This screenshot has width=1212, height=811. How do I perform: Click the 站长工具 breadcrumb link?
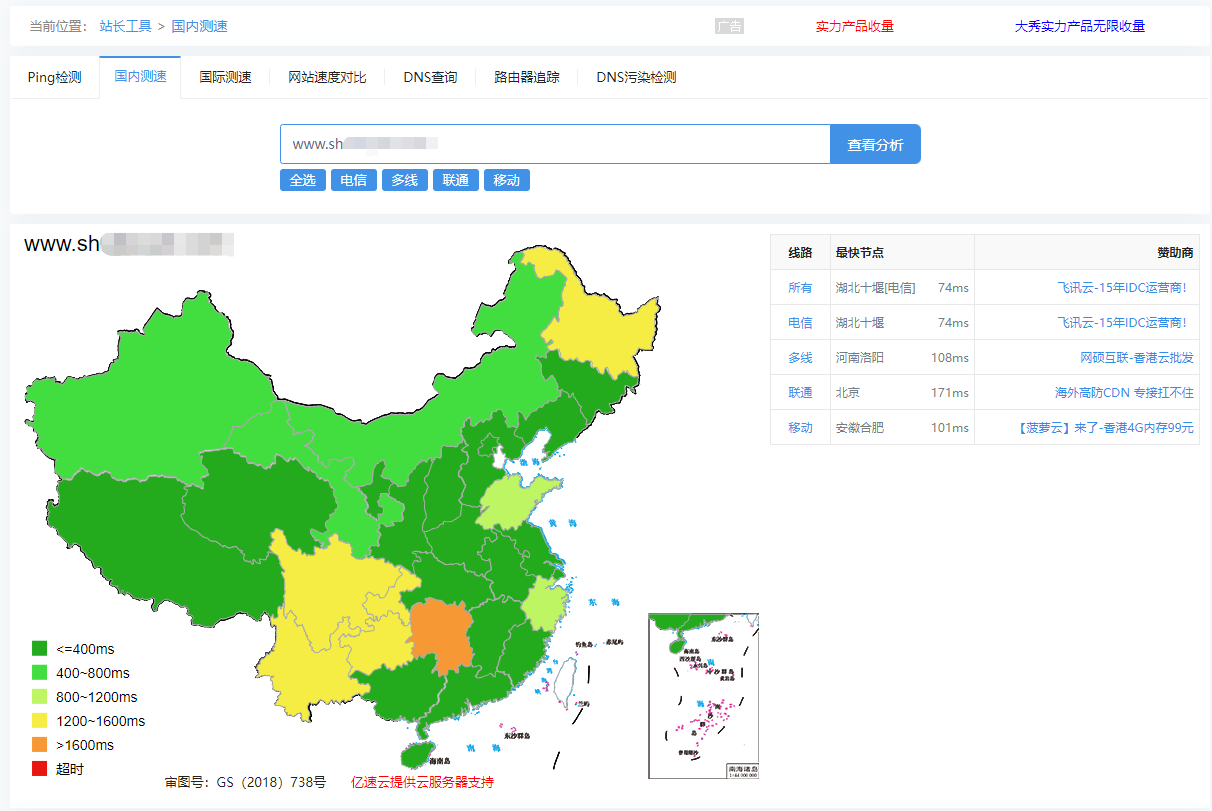pyautogui.click(x=126, y=26)
